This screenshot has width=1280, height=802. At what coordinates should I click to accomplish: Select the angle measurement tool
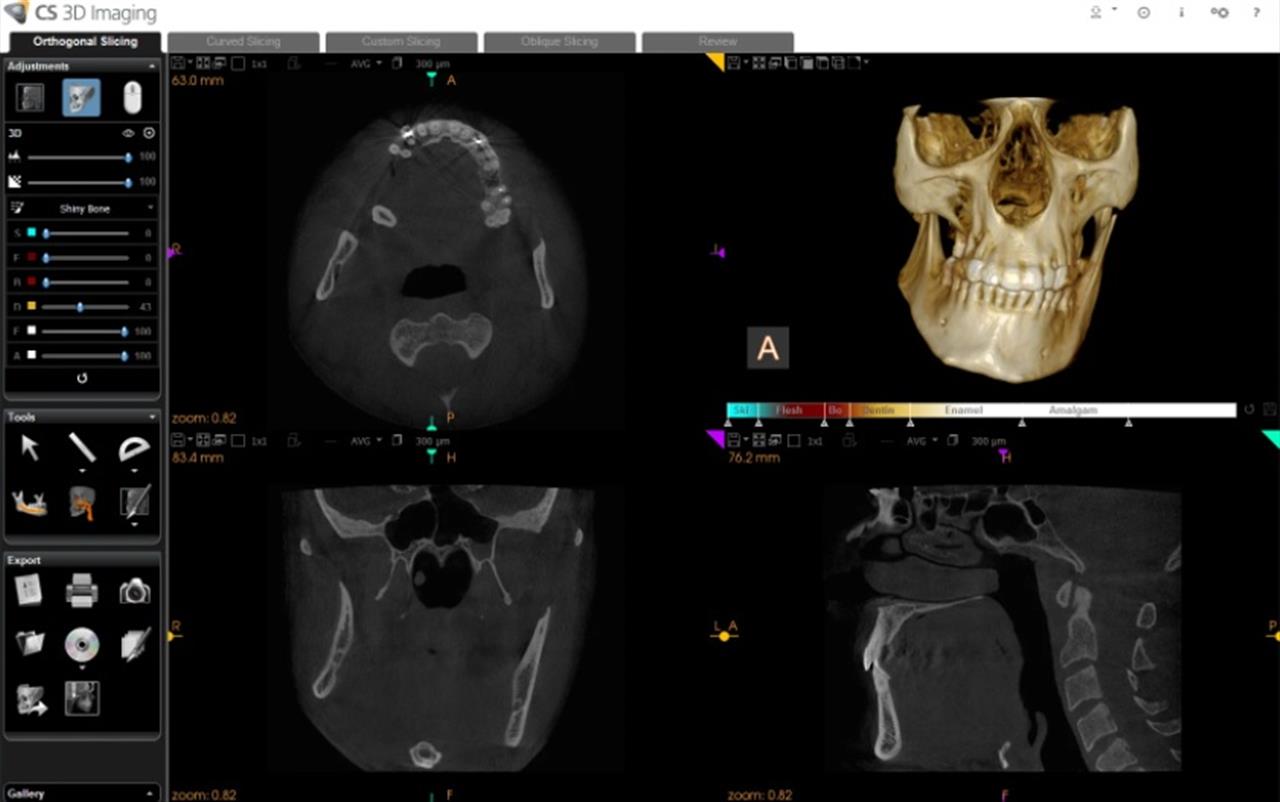(136, 449)
